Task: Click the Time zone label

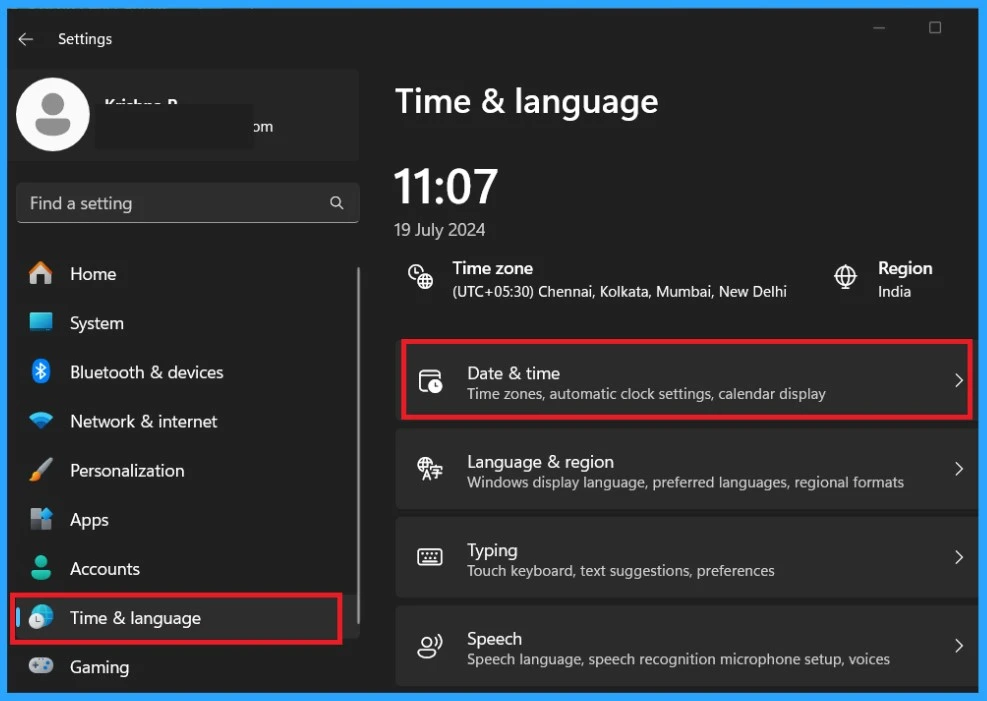Action: [493, 268]
